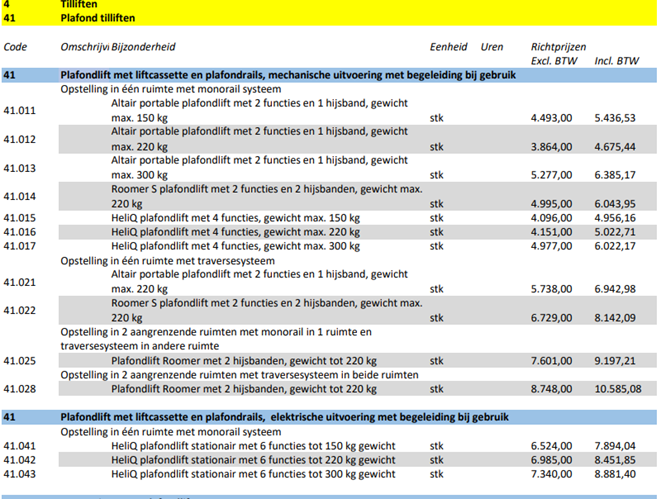Viewport: 661px width, 499px height.
Task: Select price 6.985,00
Action: (551, 460)
